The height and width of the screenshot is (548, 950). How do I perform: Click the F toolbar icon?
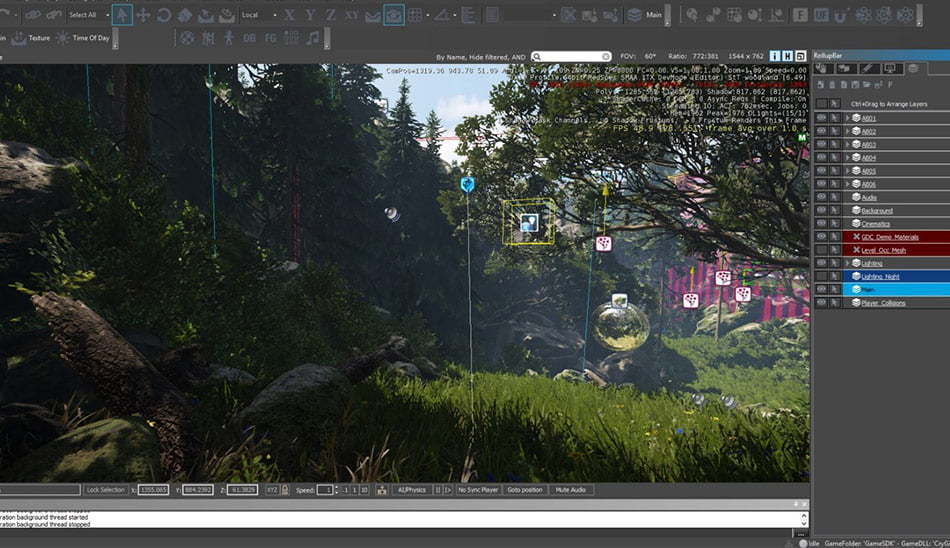coord(800,15)
